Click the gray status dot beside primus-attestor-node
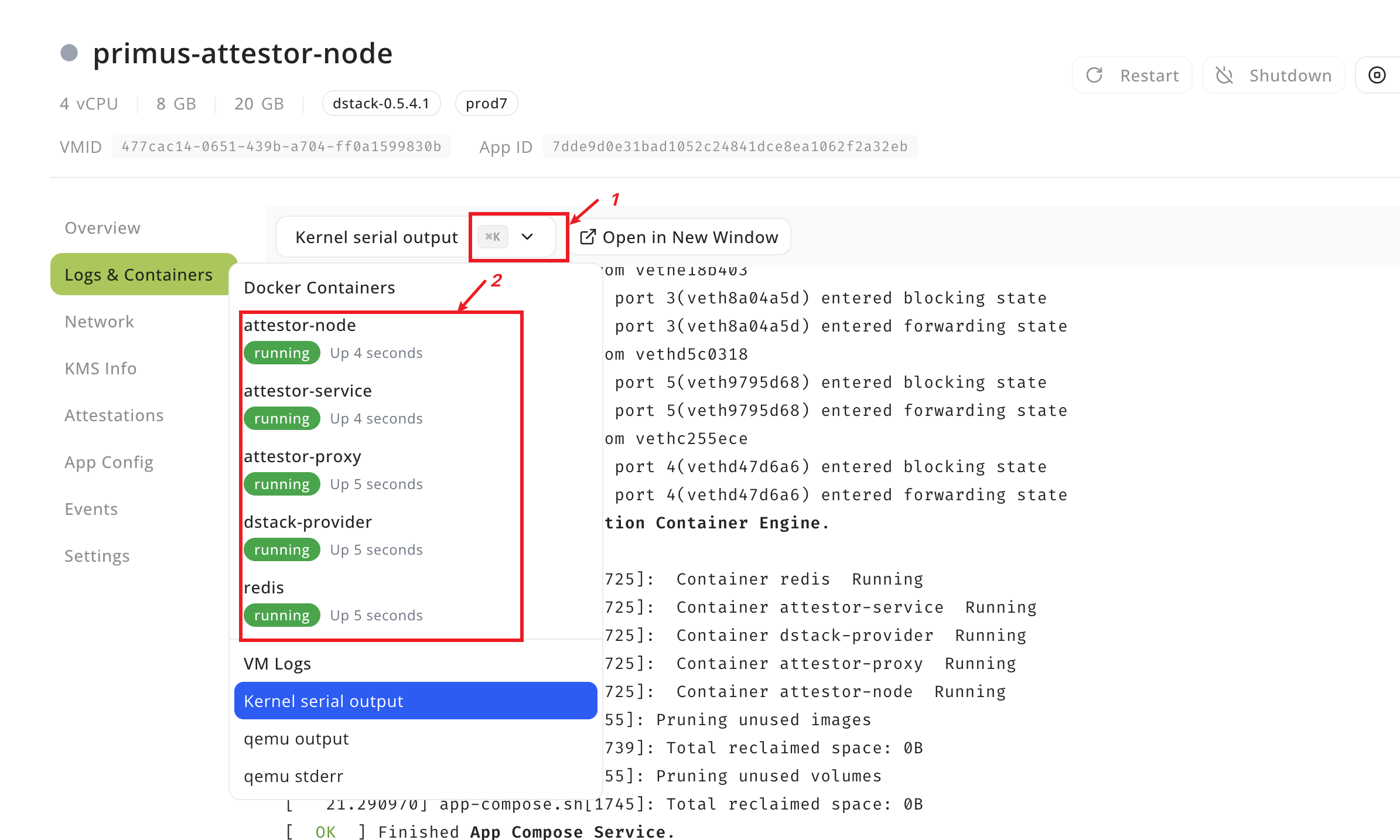Image resolution: width=1400 pixels, height=840 pixels. pyautogui.click(x=69, y=53)
